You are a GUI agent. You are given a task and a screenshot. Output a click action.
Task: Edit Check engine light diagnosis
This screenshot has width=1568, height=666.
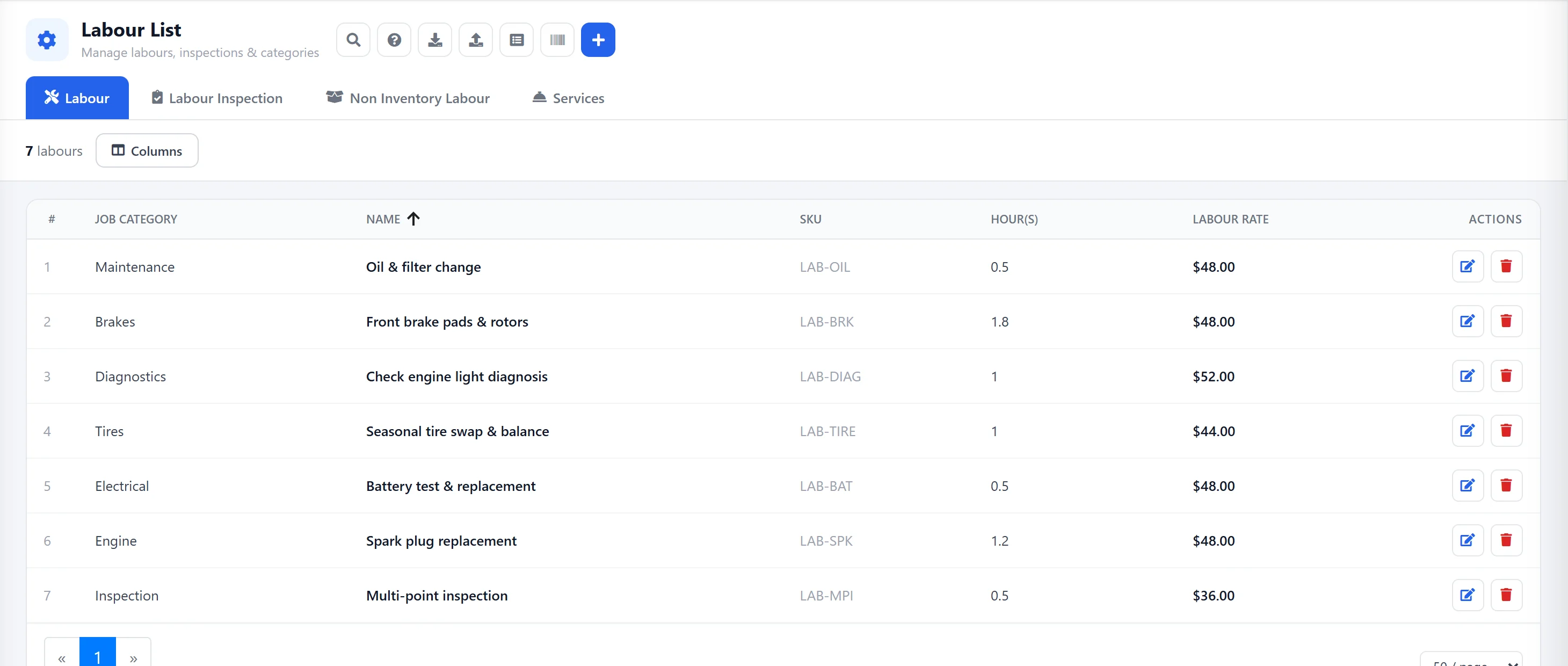coord(1468,375)
